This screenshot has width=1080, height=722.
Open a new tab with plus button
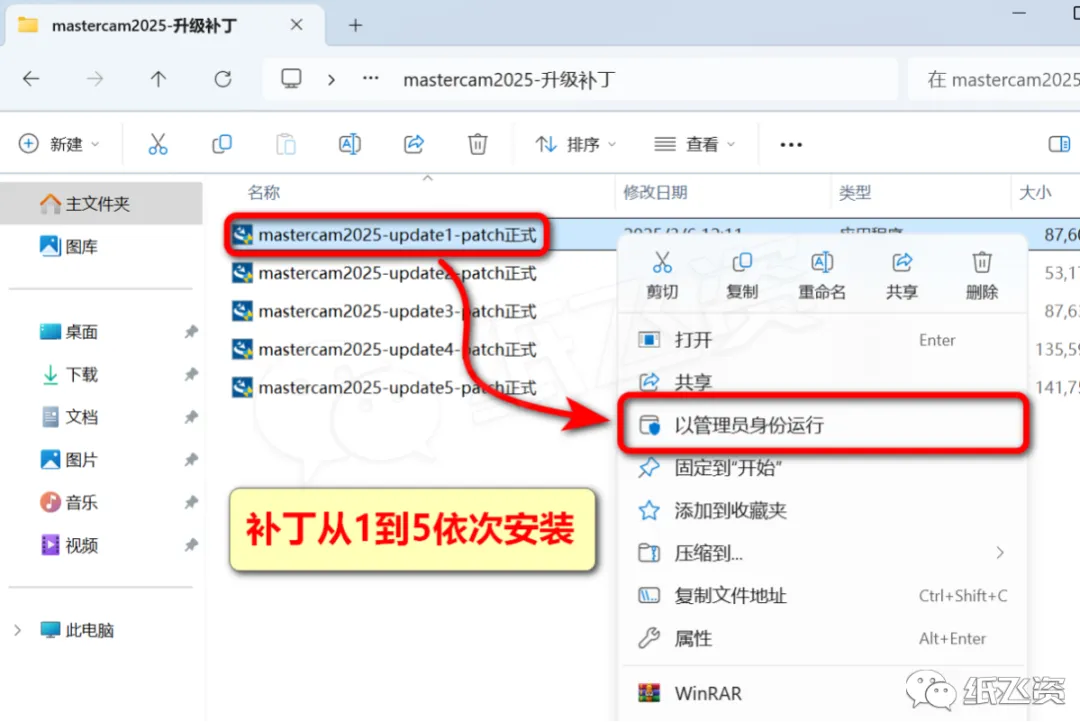(x=355, y=25)
